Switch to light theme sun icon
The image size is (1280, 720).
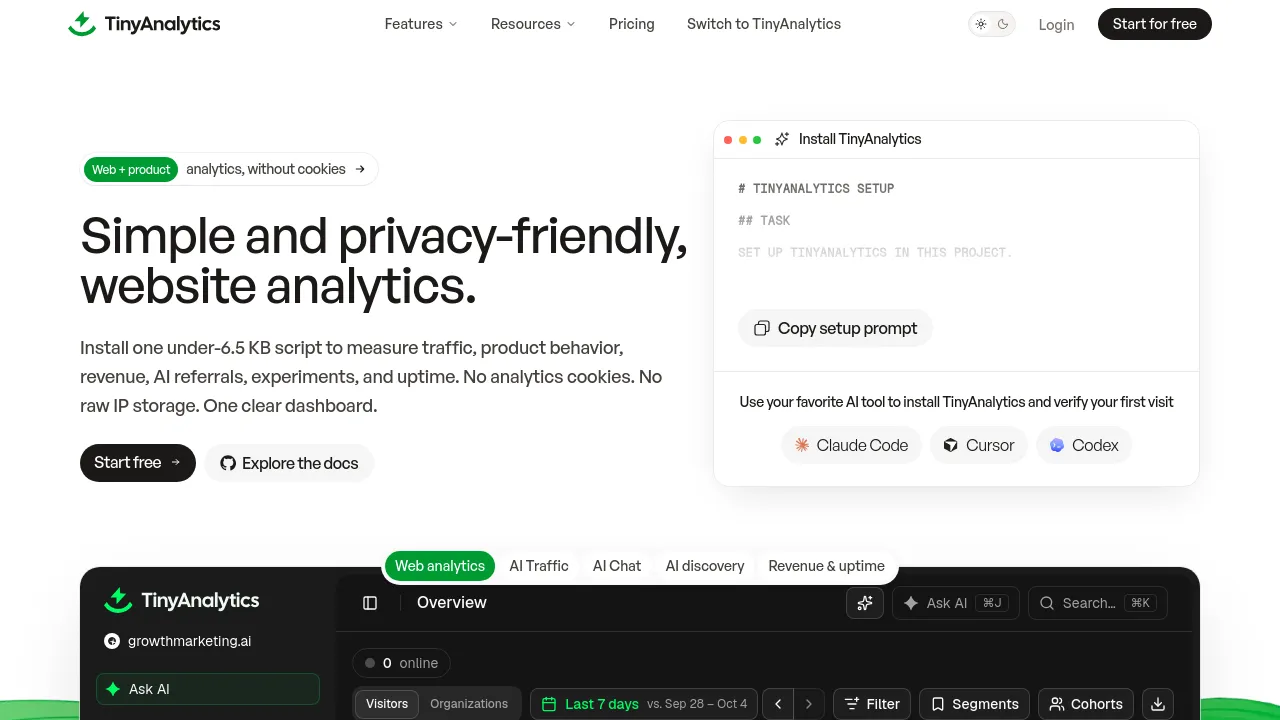(981, 24)
